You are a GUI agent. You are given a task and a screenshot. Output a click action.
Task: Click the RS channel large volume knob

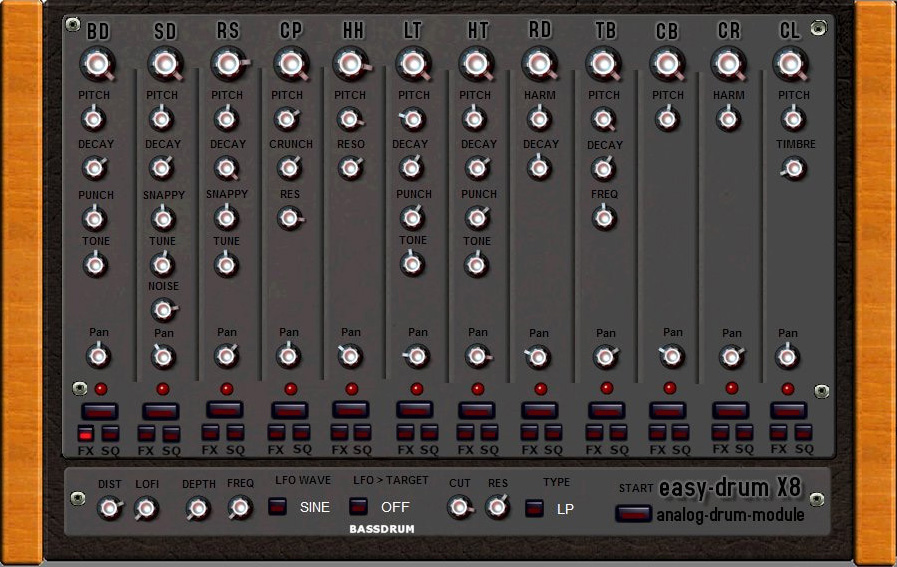point(229,64)
